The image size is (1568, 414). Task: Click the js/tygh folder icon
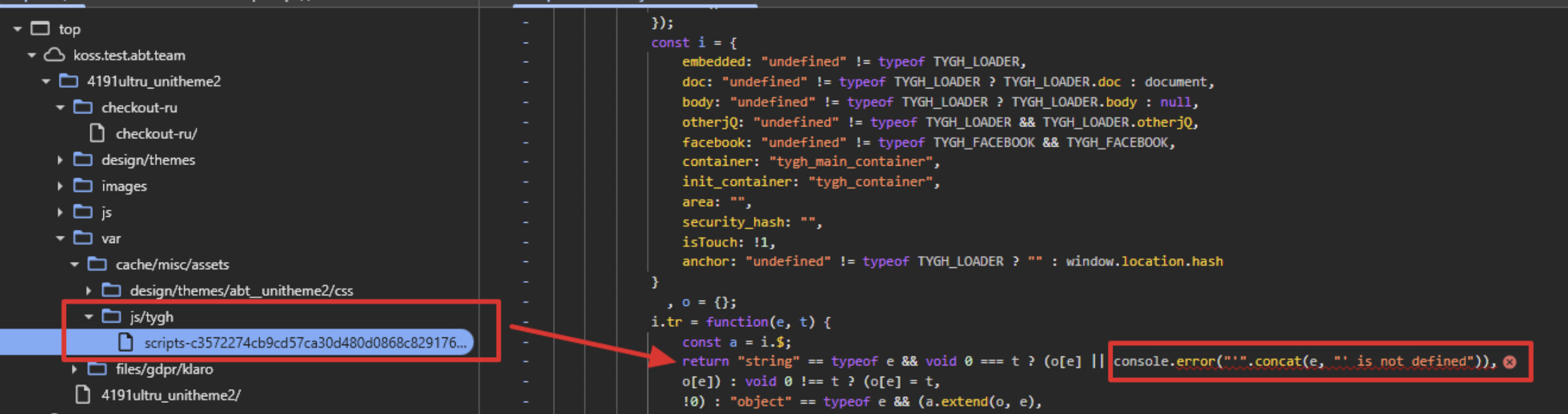[111, 317]
